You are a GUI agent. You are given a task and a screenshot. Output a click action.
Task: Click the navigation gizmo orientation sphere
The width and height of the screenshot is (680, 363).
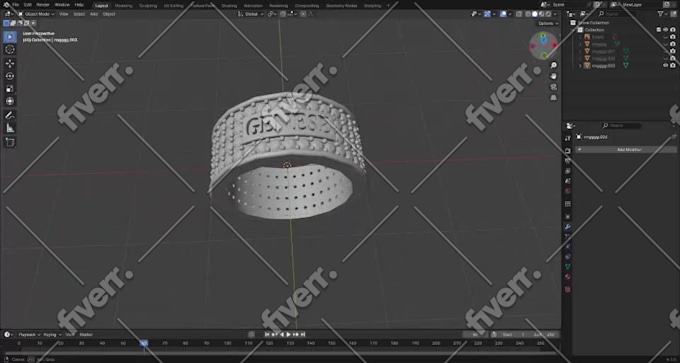(544, 45)
